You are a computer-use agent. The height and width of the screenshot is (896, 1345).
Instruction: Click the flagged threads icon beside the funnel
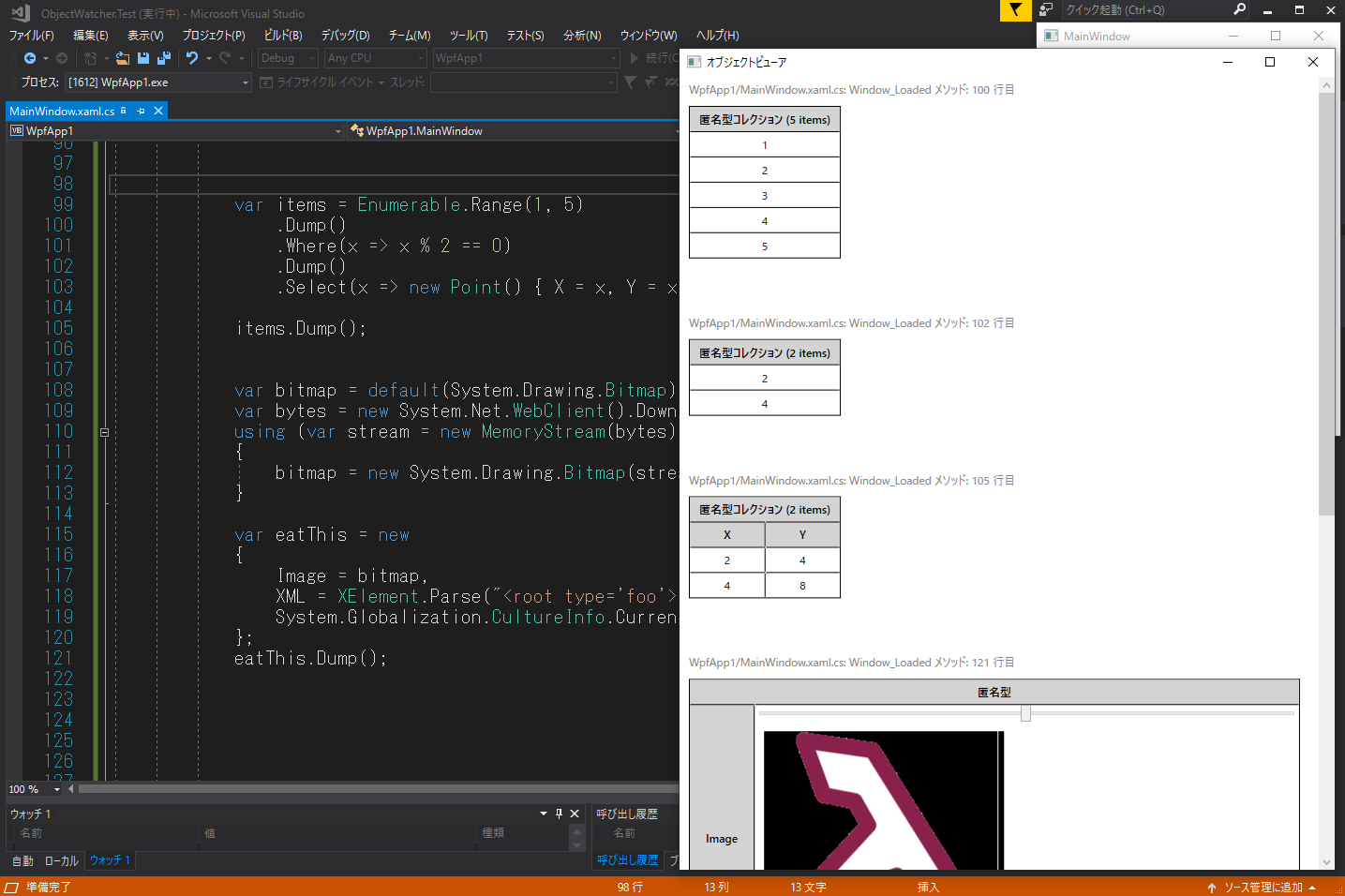(x=650, y=82)
